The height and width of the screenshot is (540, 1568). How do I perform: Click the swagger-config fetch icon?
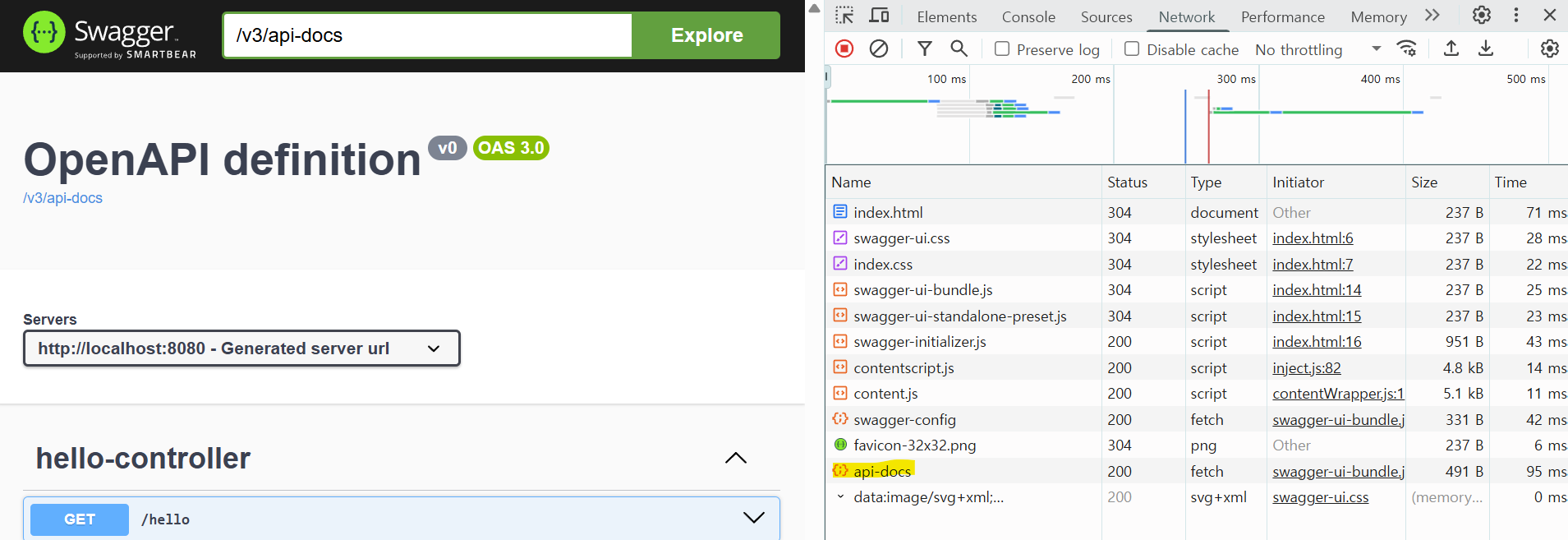pos(840,419)
